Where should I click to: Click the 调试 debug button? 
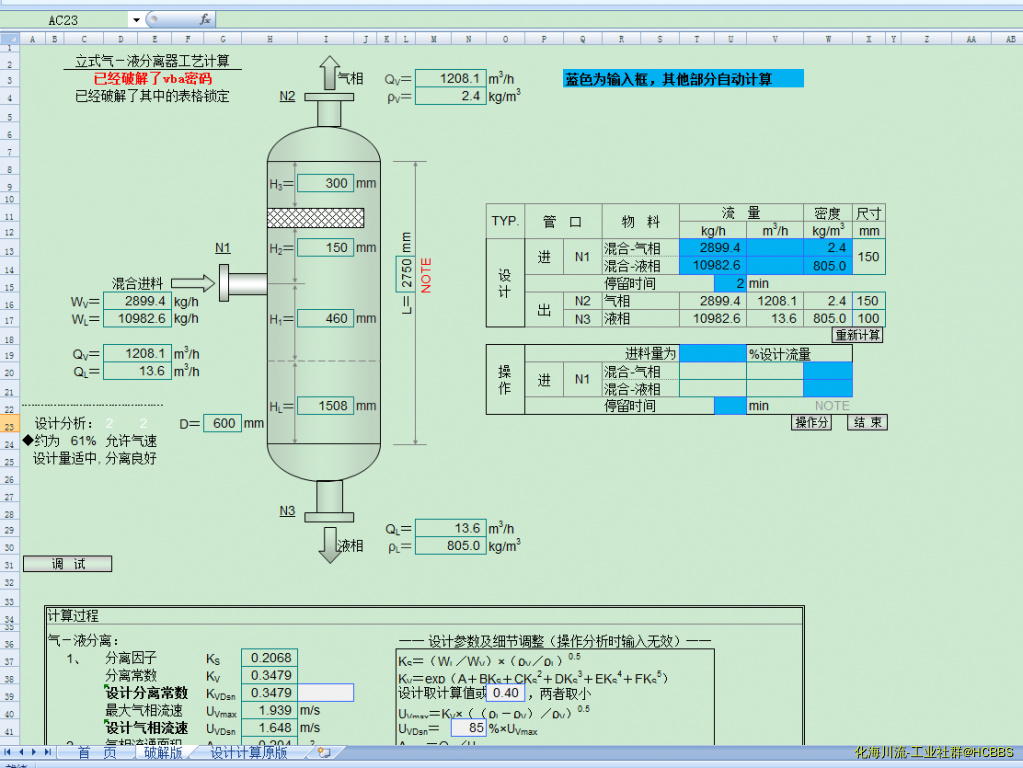point(67,564)
